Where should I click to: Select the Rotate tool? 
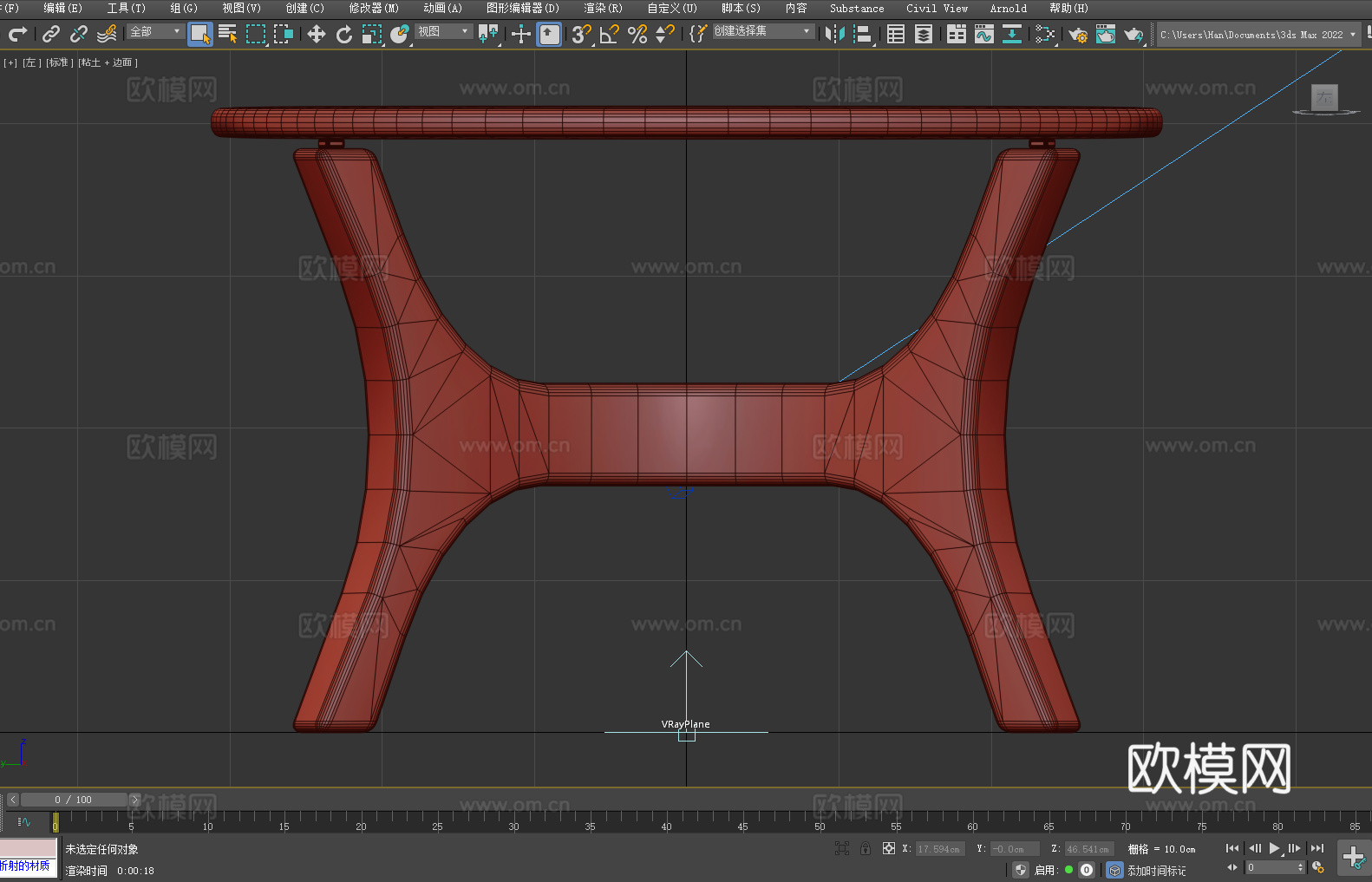[344, 34]
